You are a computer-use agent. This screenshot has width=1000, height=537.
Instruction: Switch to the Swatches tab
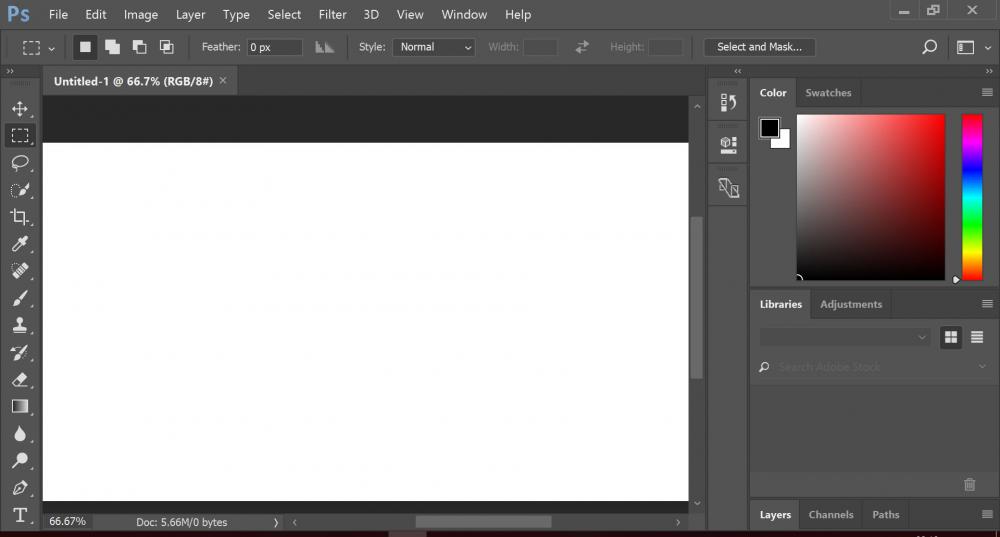[828, 93]
